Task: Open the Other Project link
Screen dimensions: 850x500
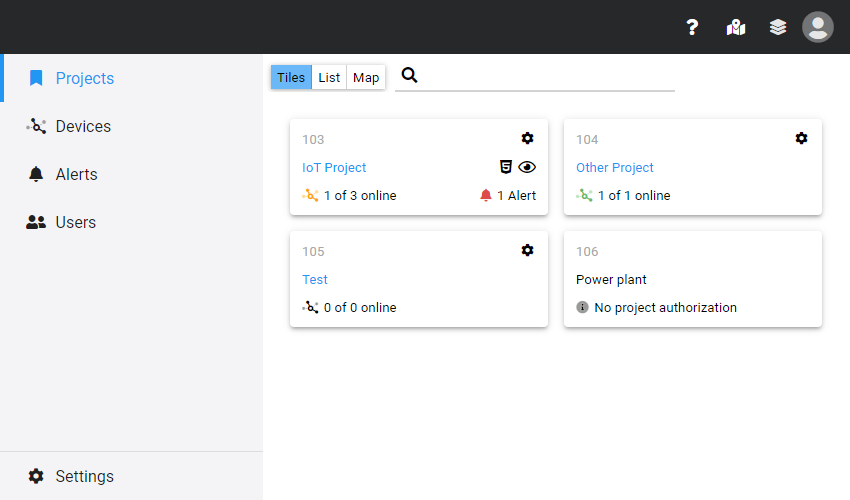Action: pos(615,168)
